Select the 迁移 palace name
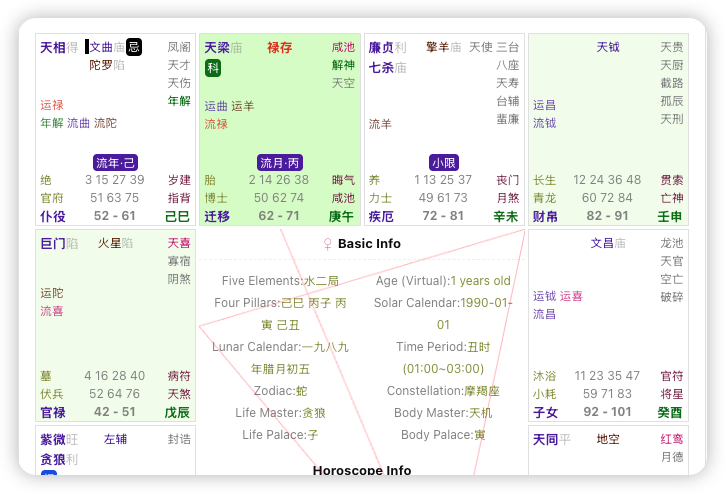This screenshot has height=493, width=725. tap(217, 216)
